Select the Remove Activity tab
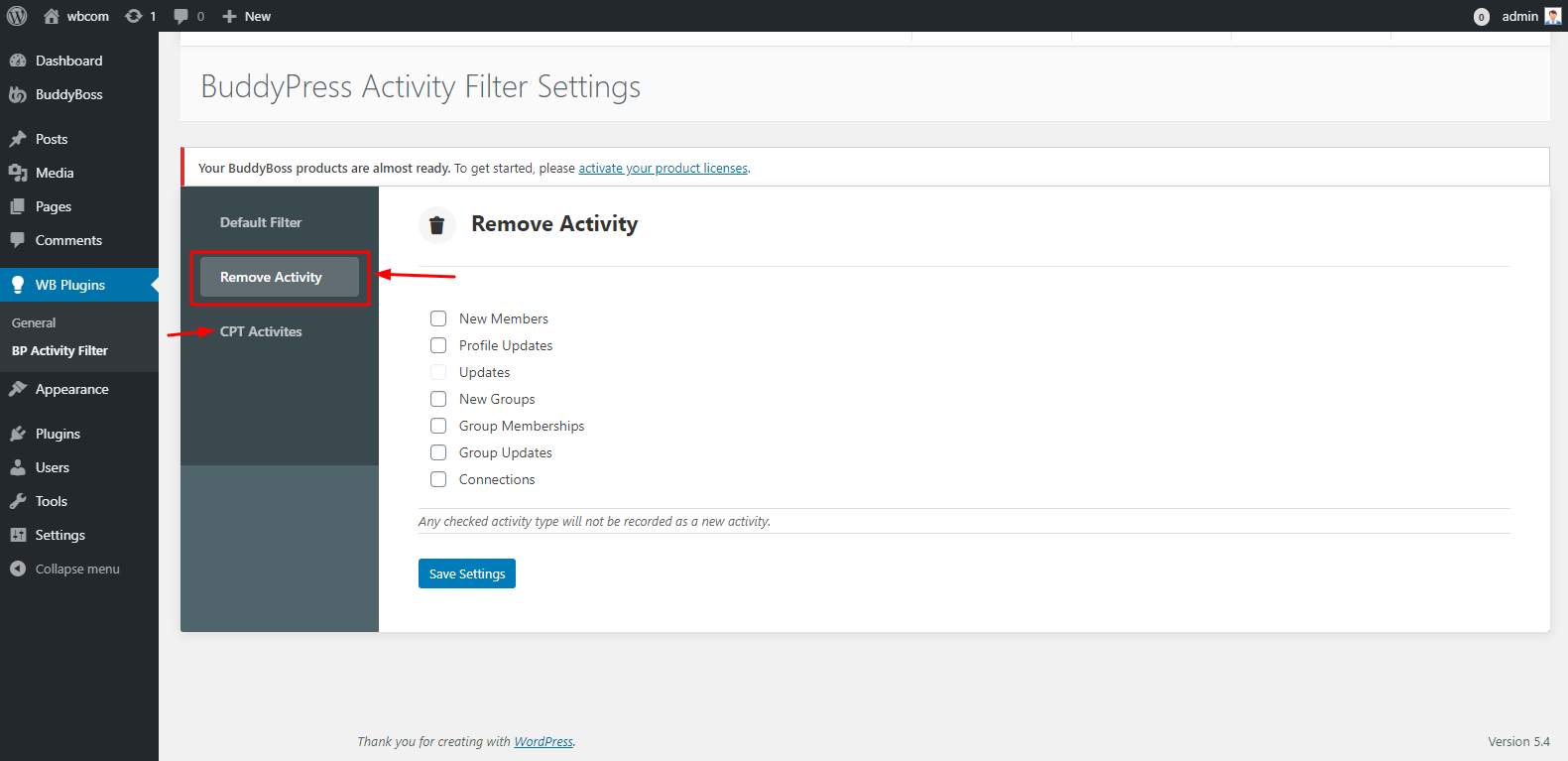 [x=280, y=277]
